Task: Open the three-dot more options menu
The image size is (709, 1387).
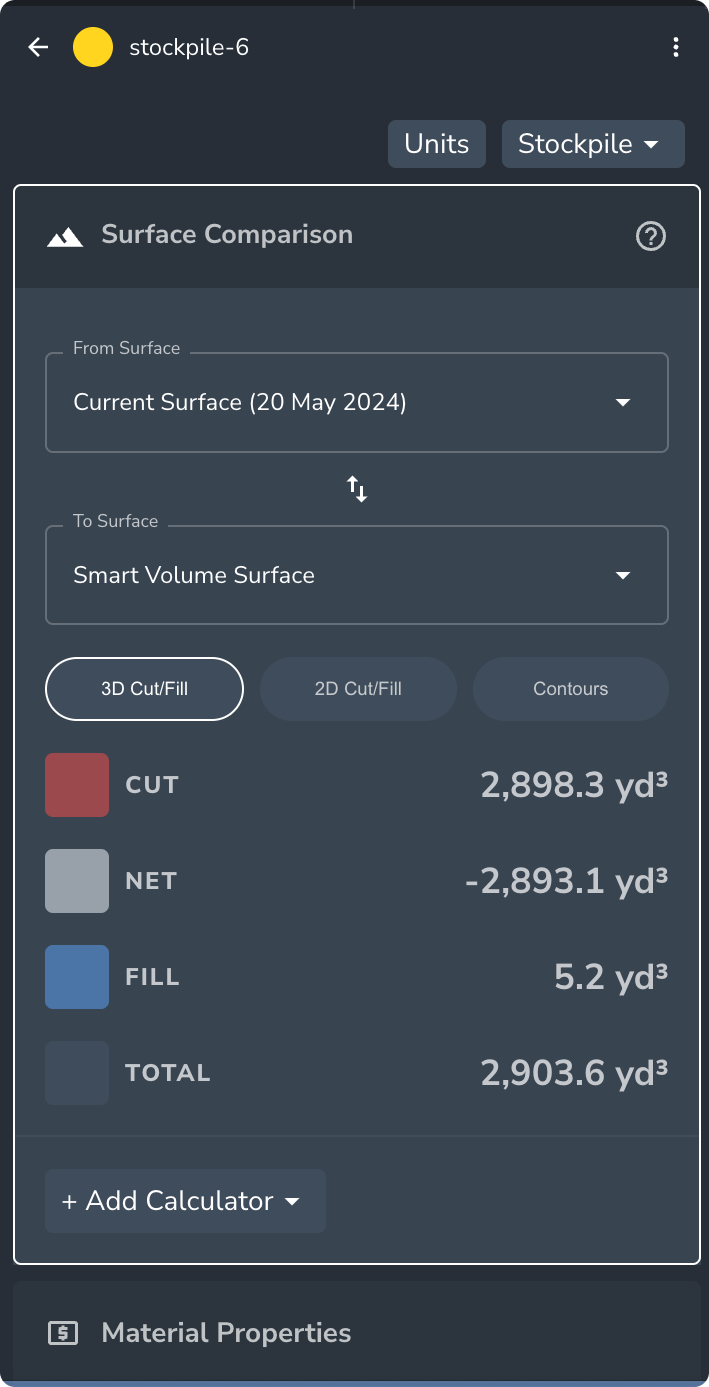Action: 676,47
